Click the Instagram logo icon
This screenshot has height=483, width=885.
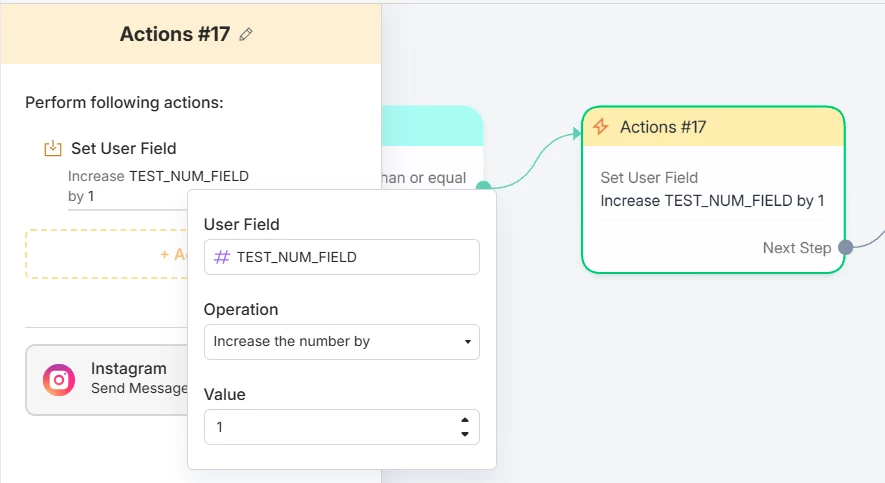coord(59,379)
